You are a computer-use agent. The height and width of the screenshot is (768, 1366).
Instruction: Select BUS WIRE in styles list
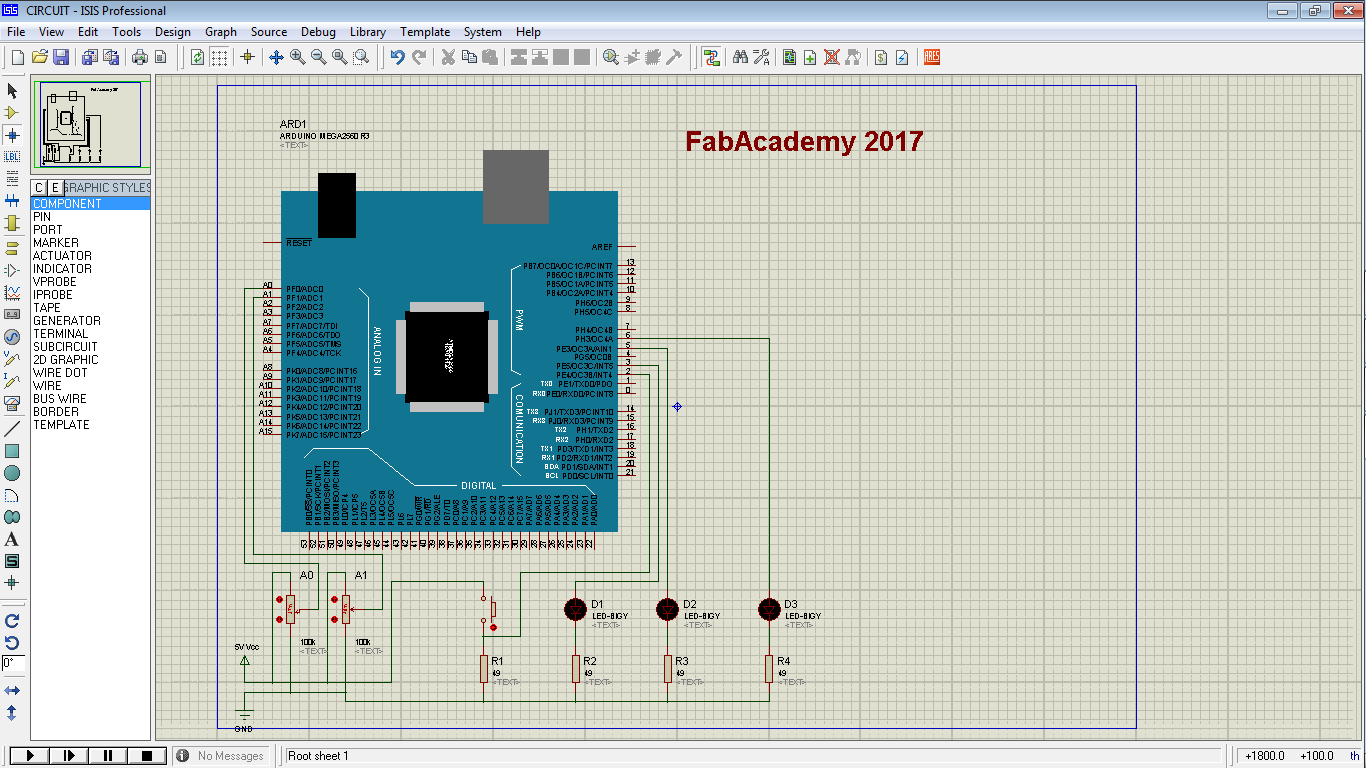(91, 399)
